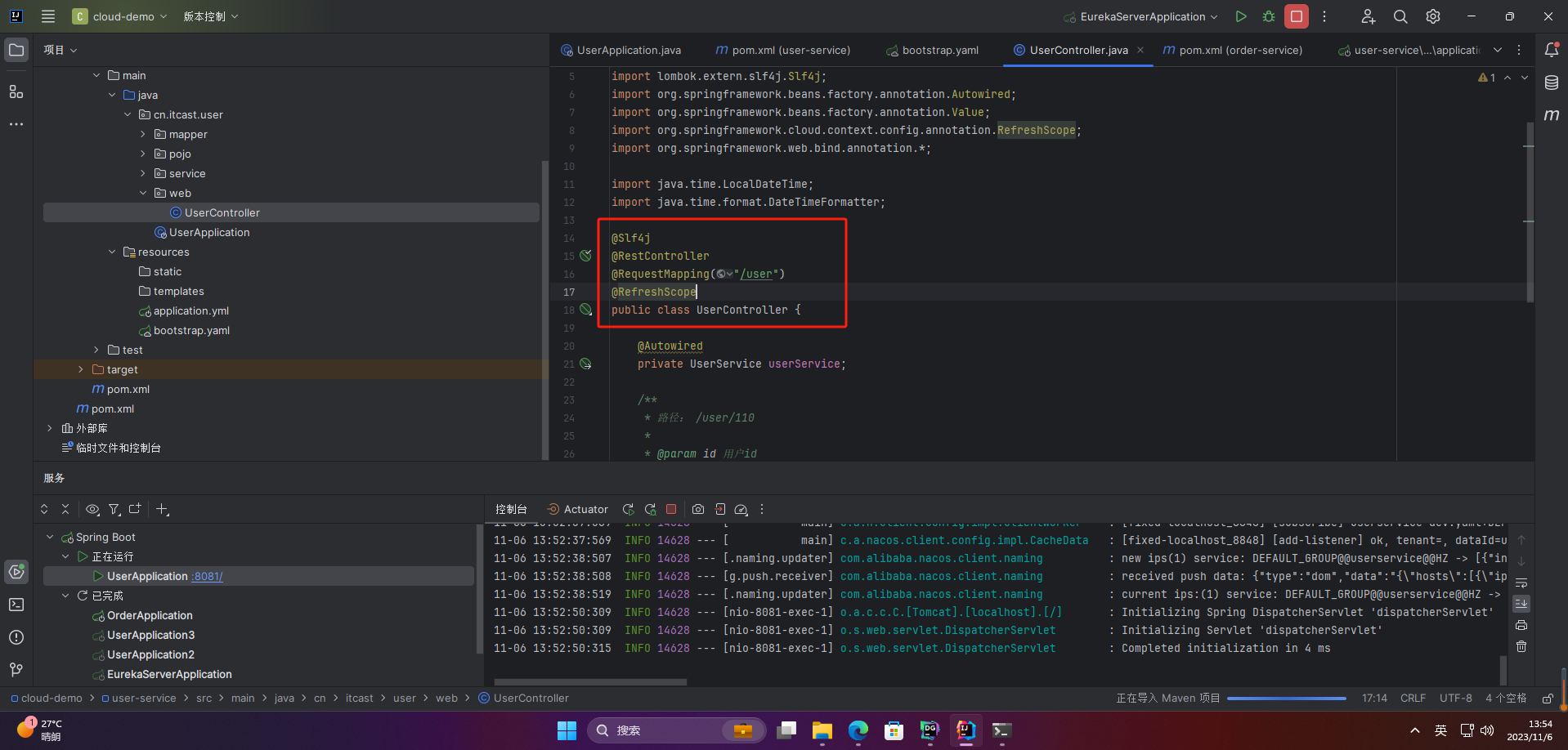Image resolution: width=1568 pixels, height=750 pixels.
Task: Stop the running application with red button
Action: pyautogui.click(x=1297, y=16)
